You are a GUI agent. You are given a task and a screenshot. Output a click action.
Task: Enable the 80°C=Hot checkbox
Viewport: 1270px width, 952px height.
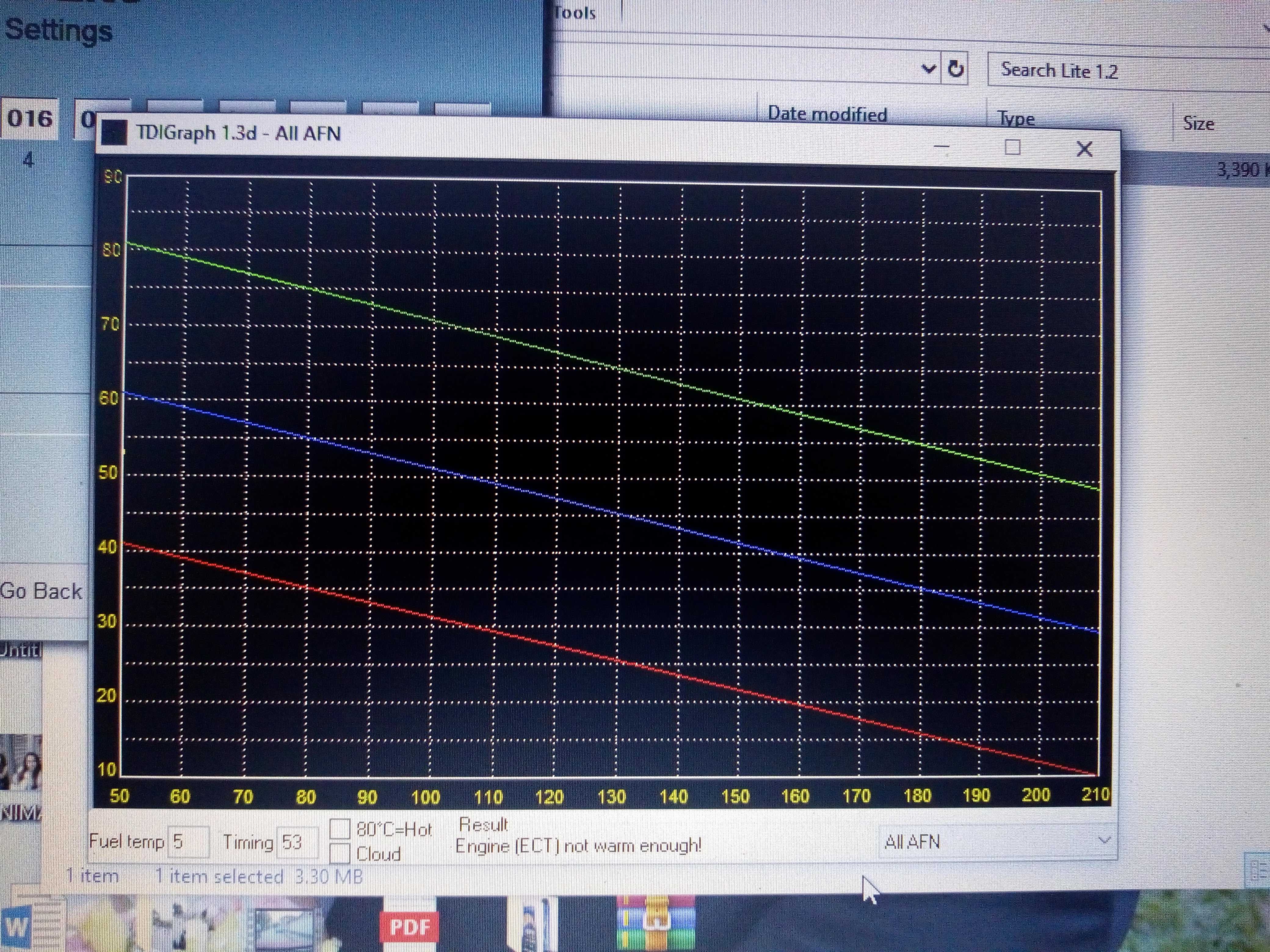click(x=340, y=828)
